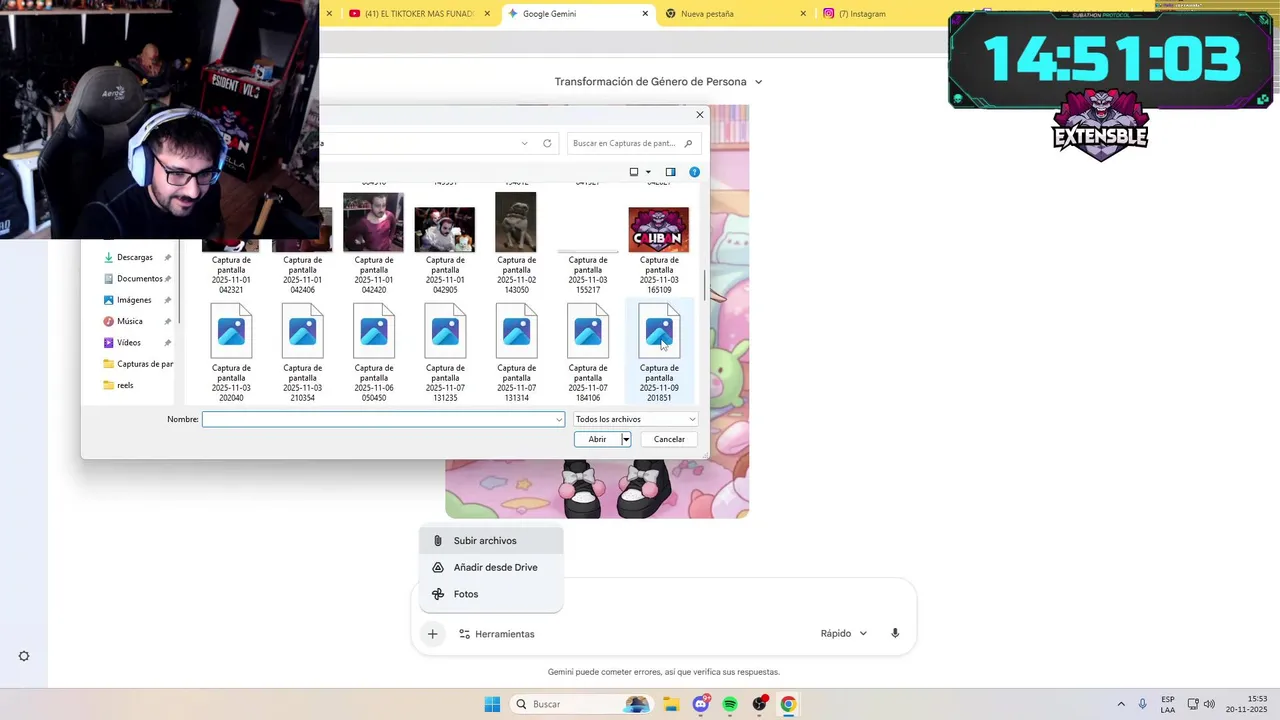Switch to the Nueva pestaña tab

[735, 14]
